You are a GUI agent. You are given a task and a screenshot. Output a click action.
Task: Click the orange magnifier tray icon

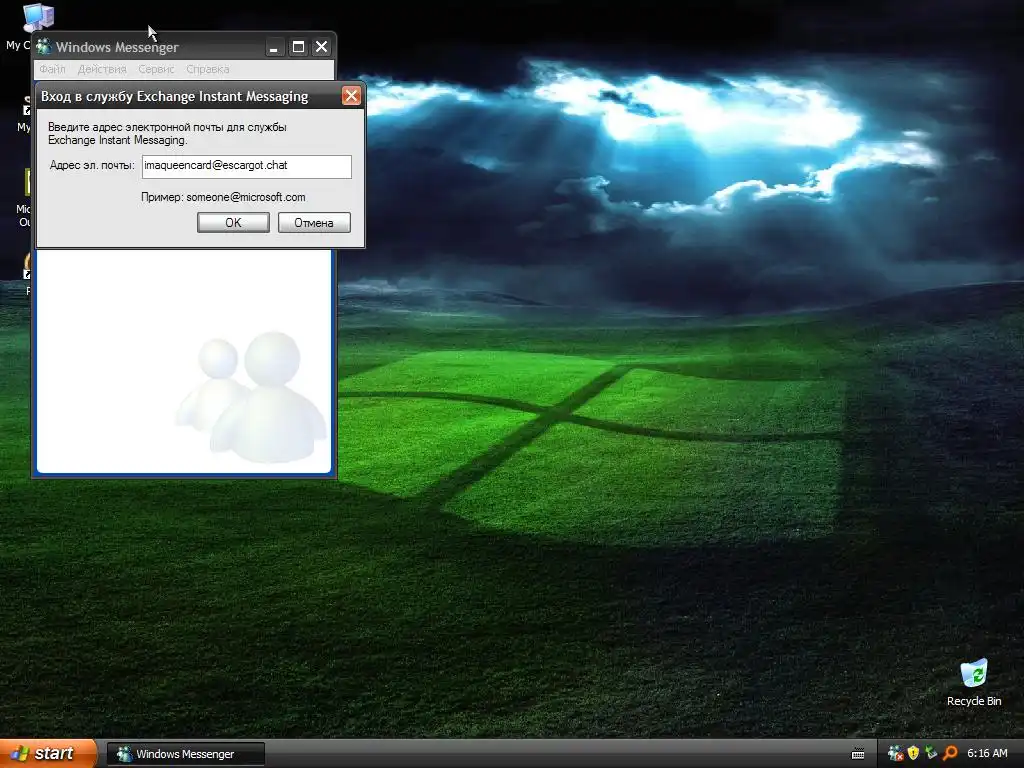(949, 754)
